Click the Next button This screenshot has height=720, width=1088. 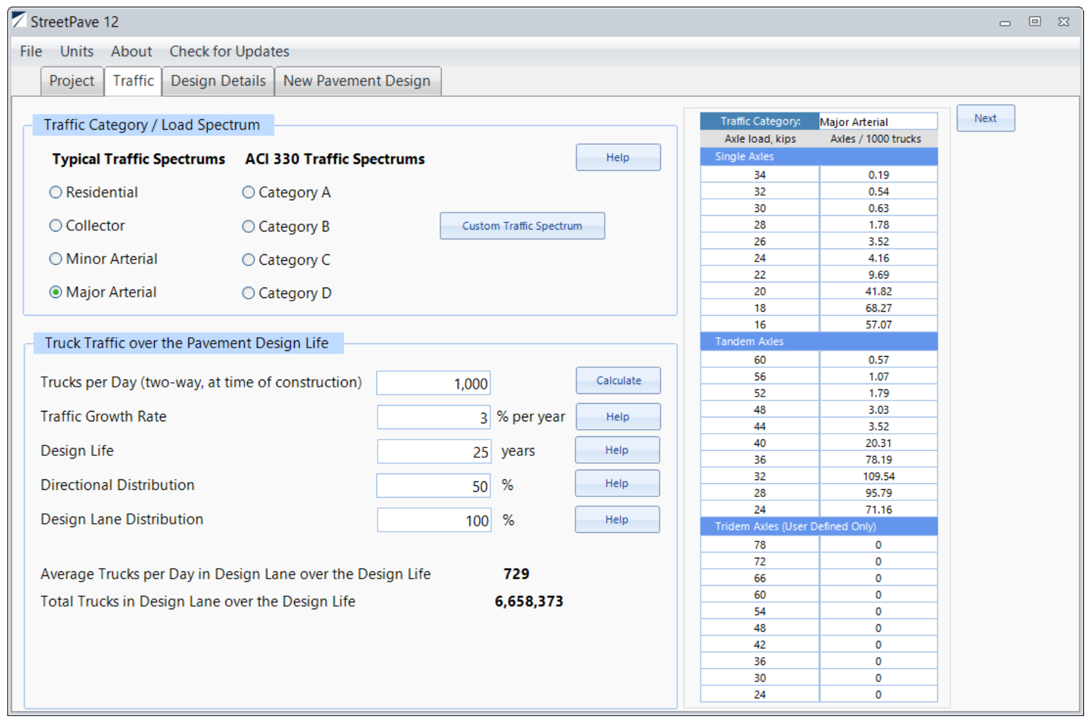985,118
